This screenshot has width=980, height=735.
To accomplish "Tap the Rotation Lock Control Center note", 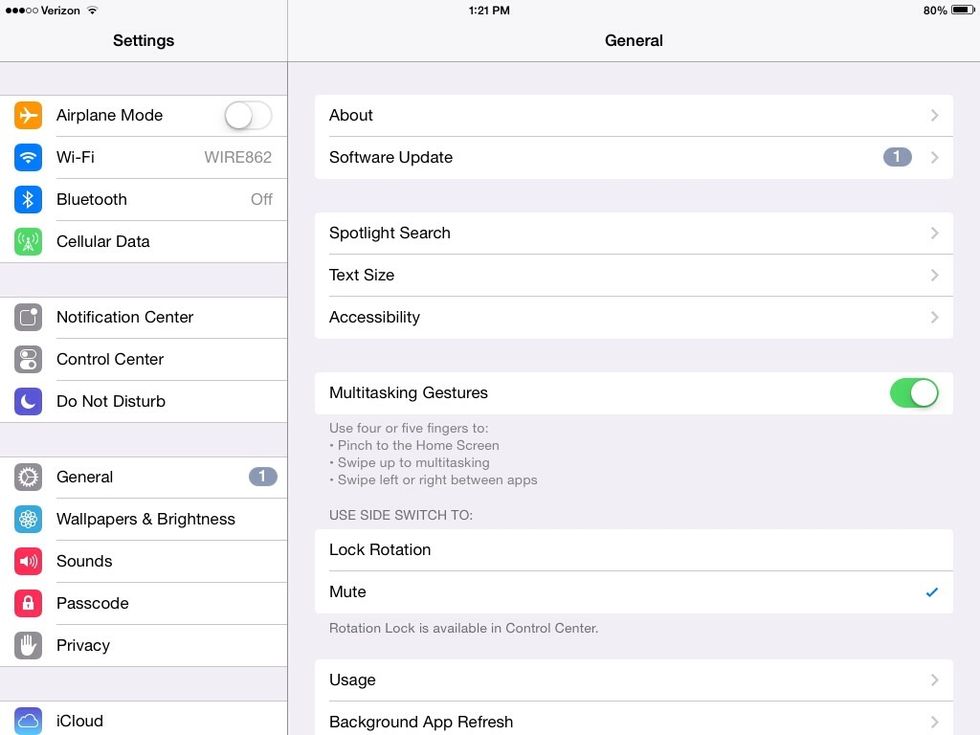I will pyautogui.click(x=464, y=628).
